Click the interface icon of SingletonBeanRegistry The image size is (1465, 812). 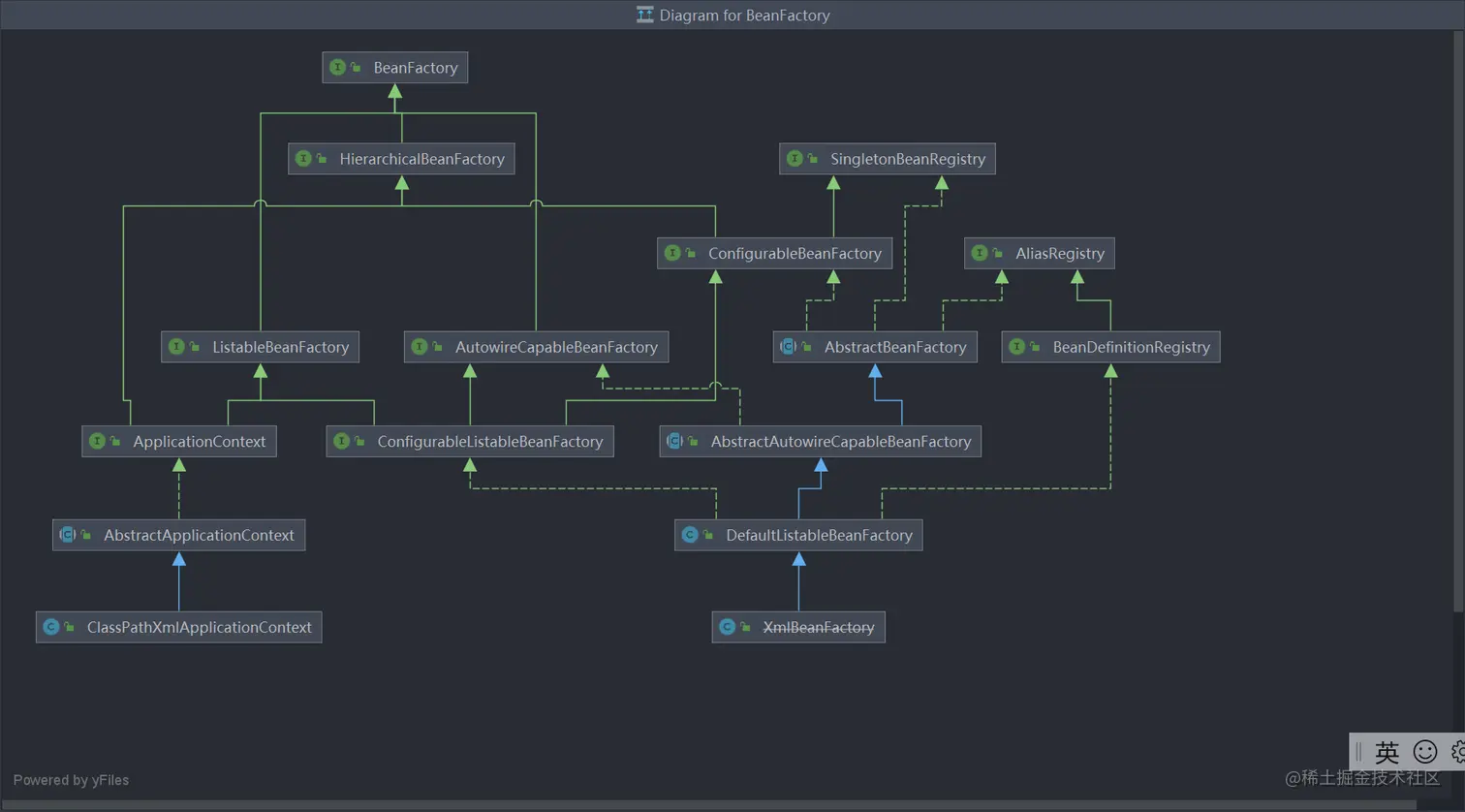coord(795,158)
